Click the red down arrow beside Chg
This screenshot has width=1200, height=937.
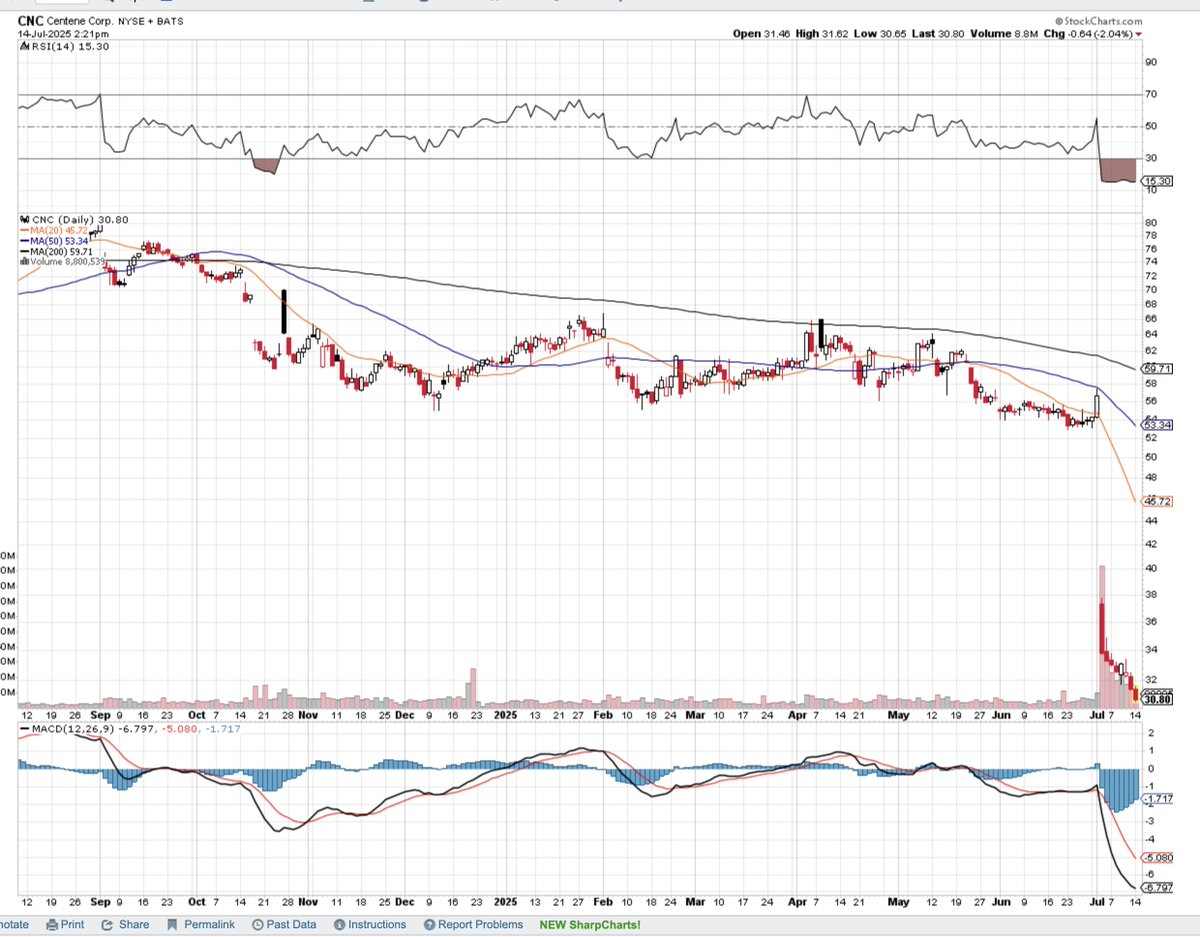pos(1138,34)
